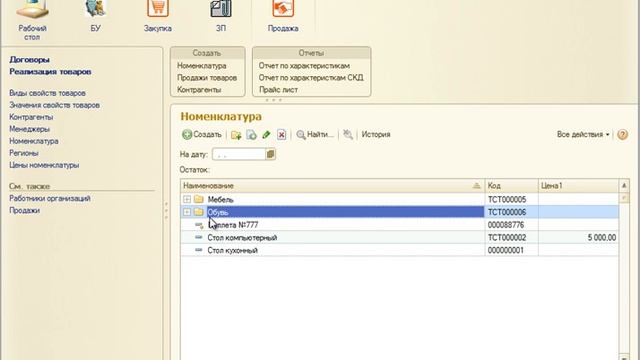Screen dimensions: 640x360
Task: Create Контрагенты from Создать panel
Action: (199, 90)
